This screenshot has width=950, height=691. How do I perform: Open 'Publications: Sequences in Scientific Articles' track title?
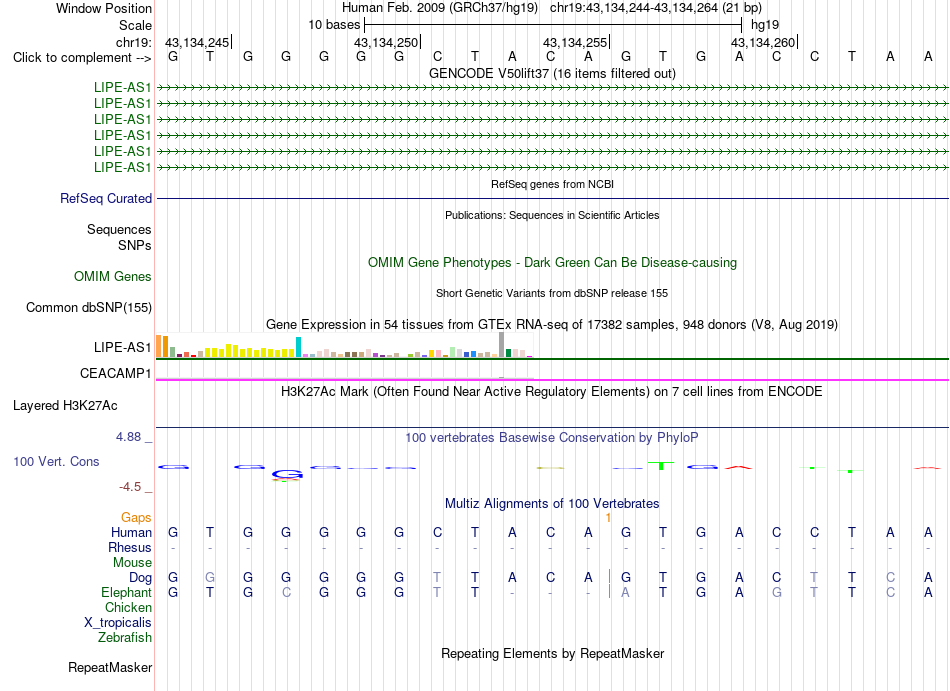552,215
